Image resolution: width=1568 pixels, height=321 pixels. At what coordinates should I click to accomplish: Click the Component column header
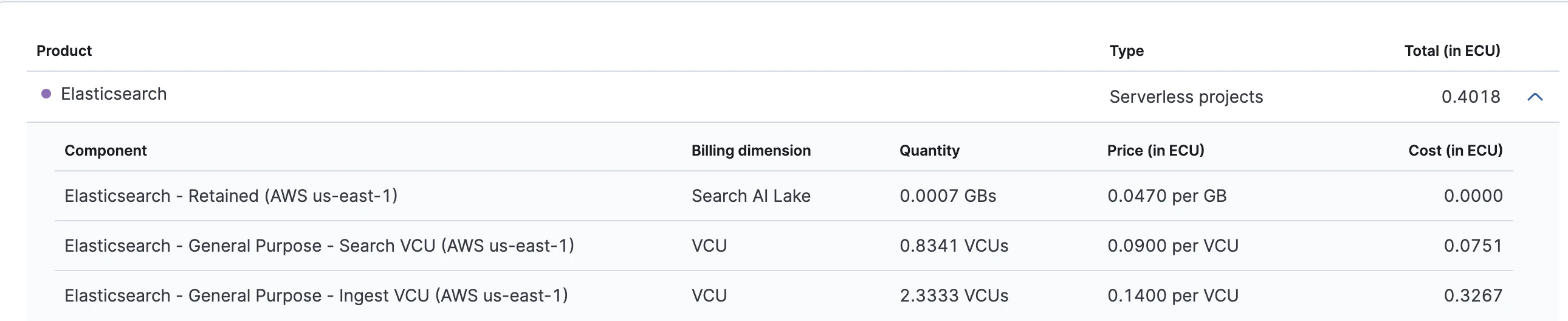click(105, 150)
